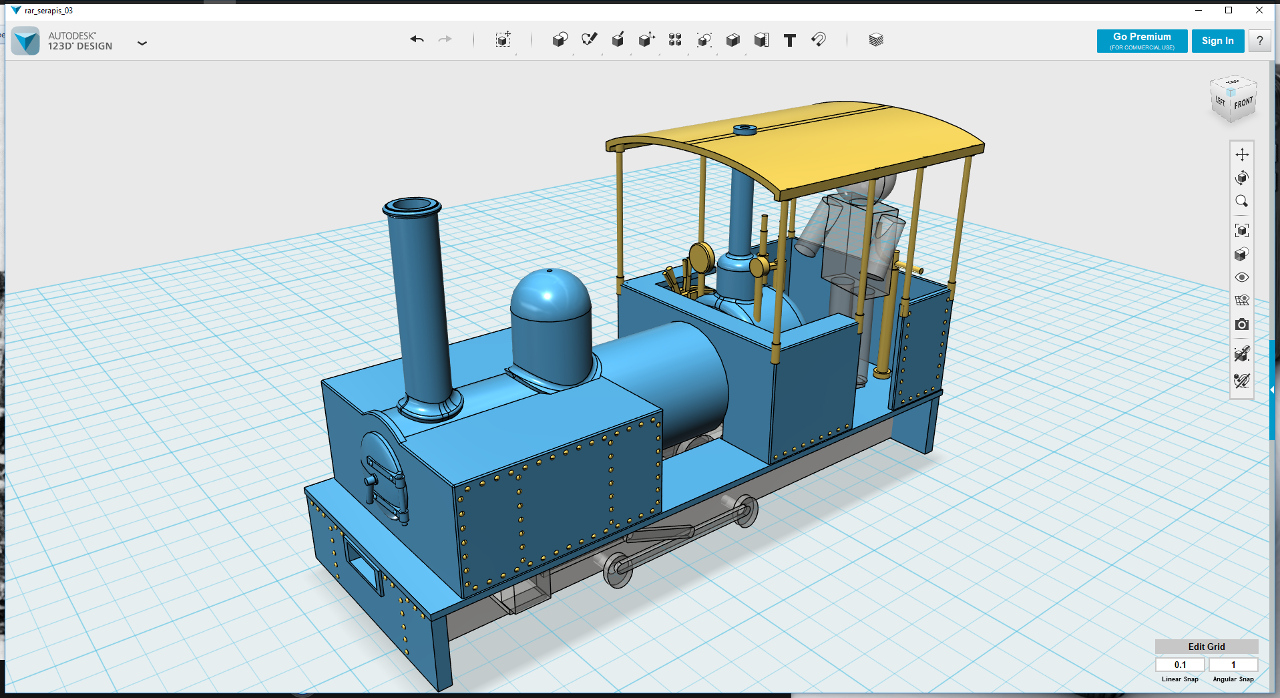Click the Fit to view icon

click(1242, 230)
